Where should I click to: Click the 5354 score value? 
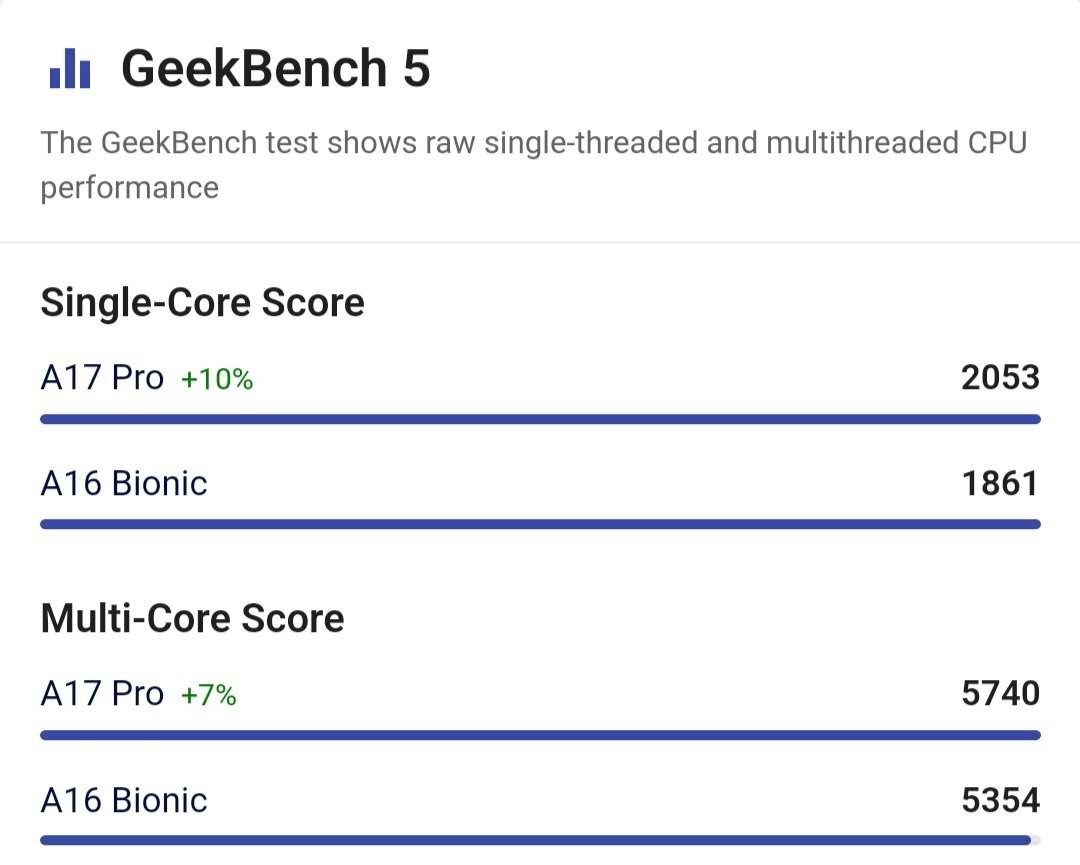tap(1000, 800)
